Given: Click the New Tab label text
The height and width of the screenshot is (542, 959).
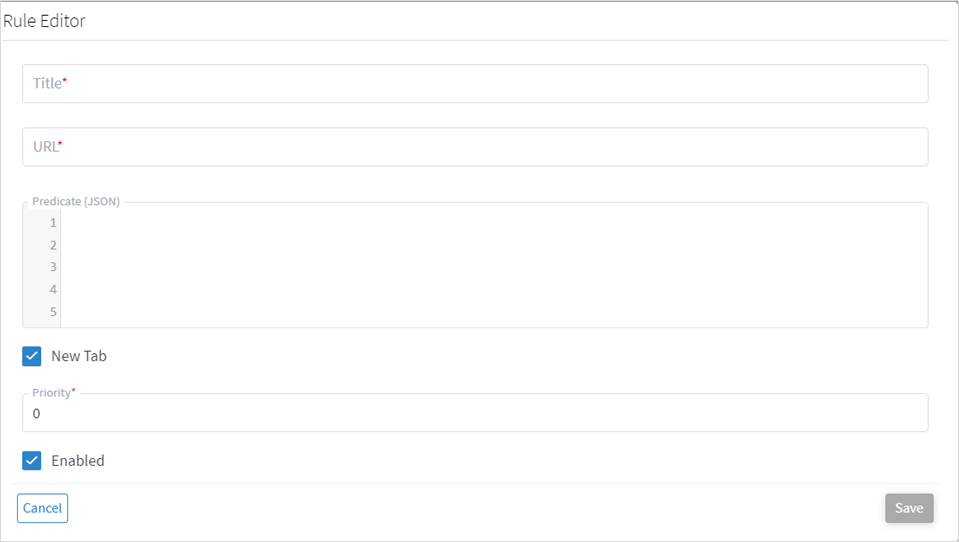Looking at the screenshot, I should click(x=79, y=356).
